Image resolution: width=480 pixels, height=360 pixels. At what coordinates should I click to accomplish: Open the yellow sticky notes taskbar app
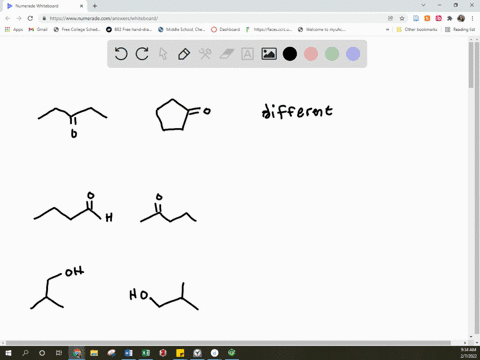point(180,353)
